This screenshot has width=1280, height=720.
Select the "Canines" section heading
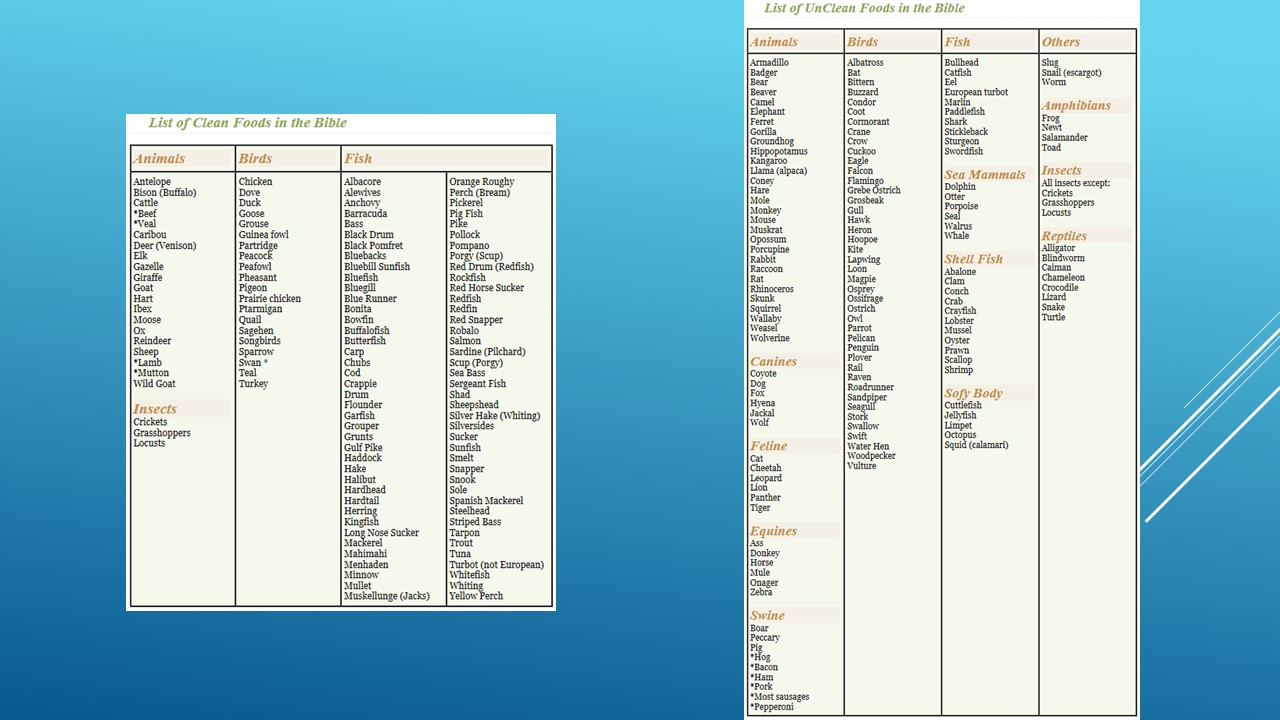tap(773, 362)
